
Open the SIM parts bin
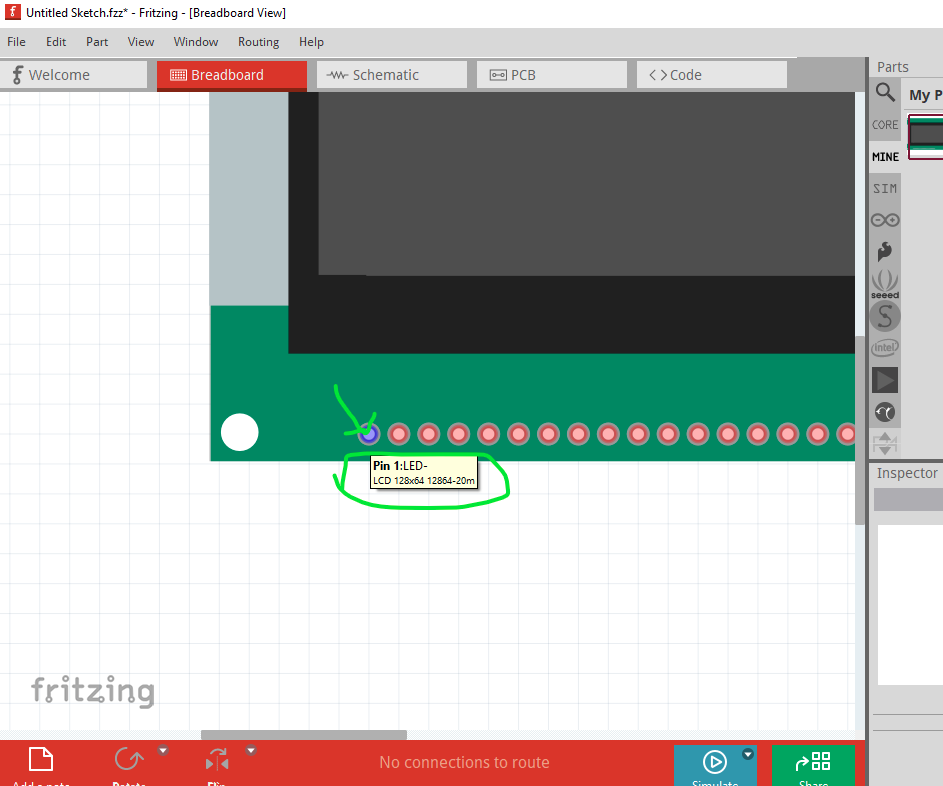click(x=885, y=188)
